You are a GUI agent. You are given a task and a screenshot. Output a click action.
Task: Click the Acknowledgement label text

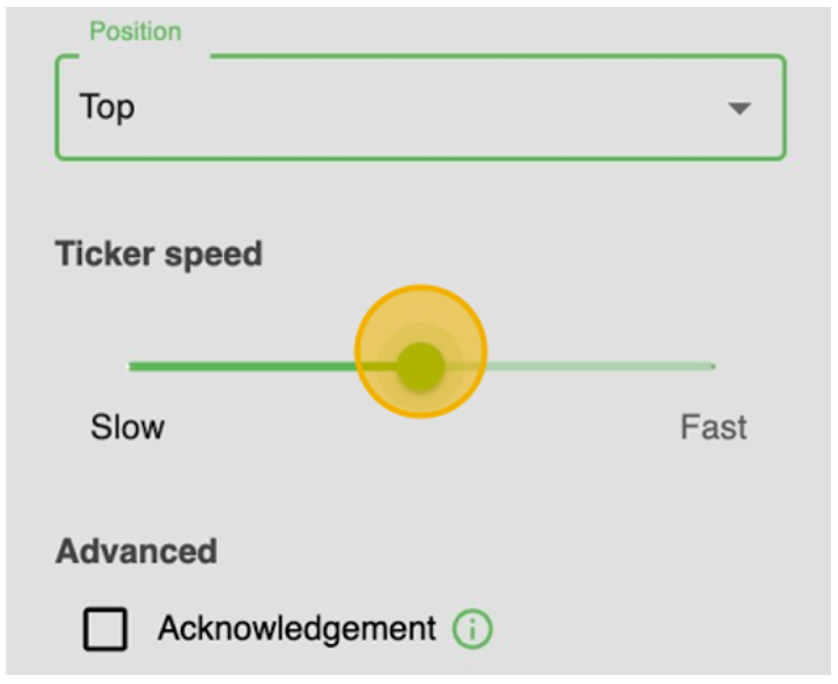pyautogui.click(x=296, y=629)
